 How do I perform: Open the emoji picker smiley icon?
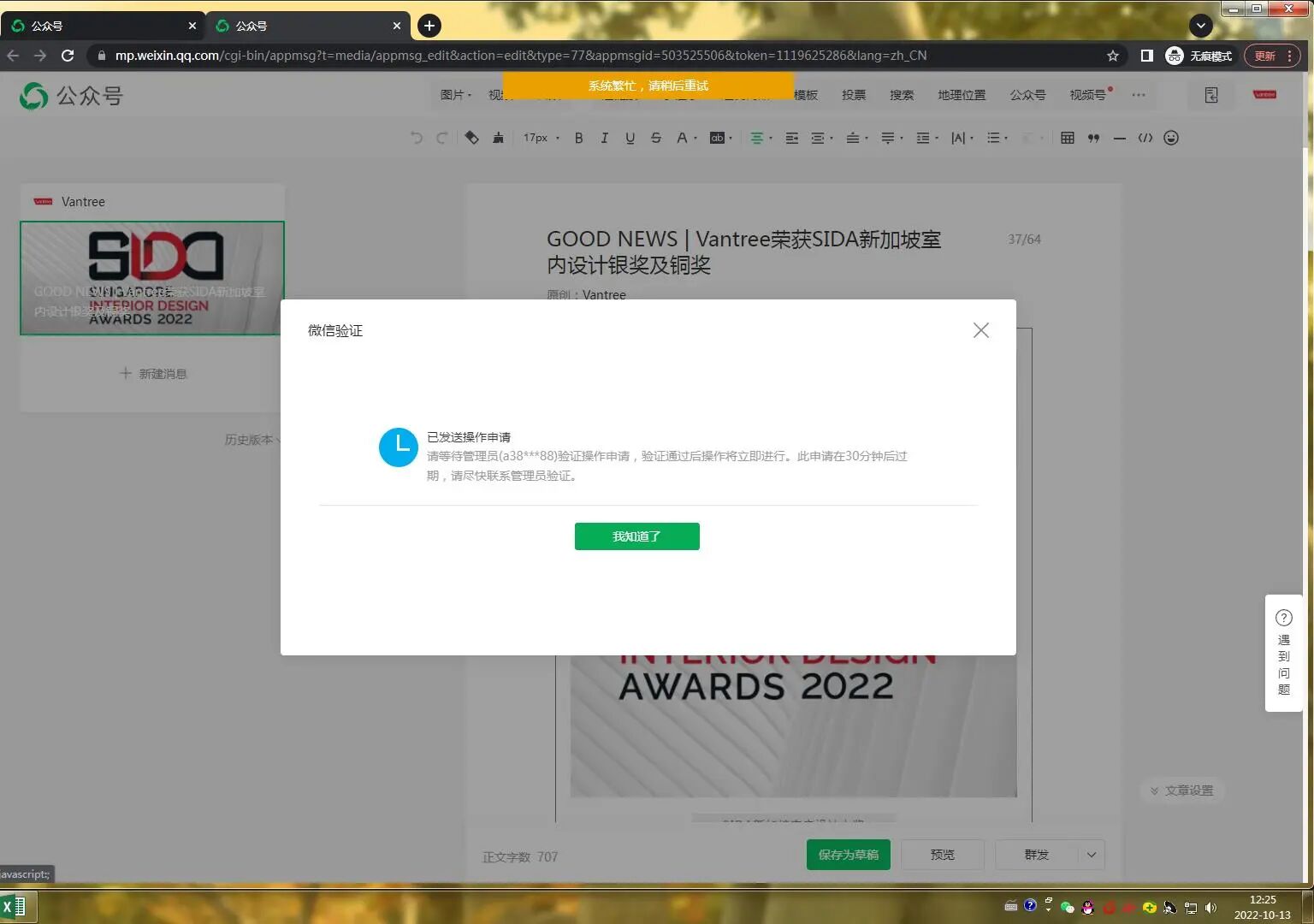tap(1171, 138)
